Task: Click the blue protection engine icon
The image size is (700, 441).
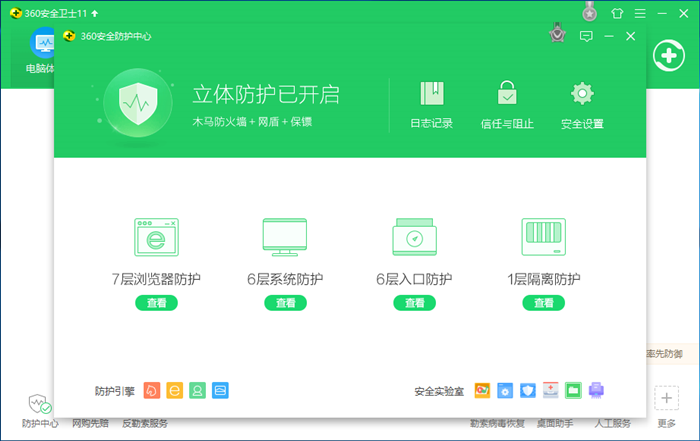Action: click(x=220, y=391)
